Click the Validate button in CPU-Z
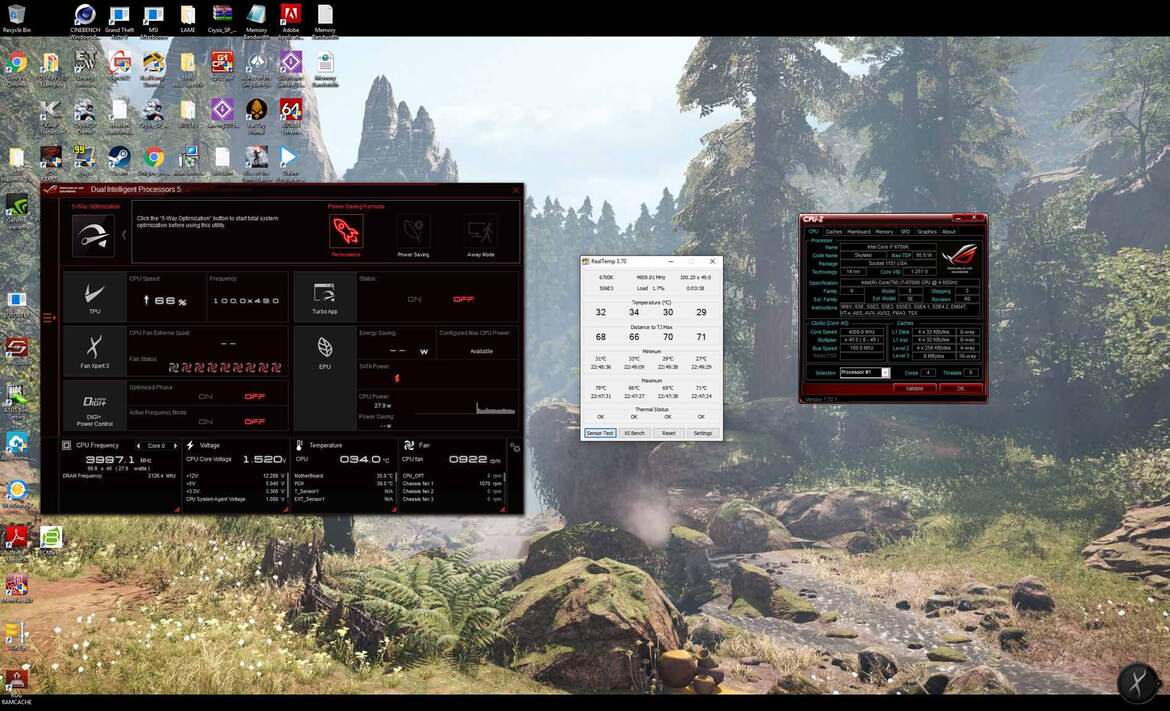This screenshot has width=1170, height=711. 914,388
